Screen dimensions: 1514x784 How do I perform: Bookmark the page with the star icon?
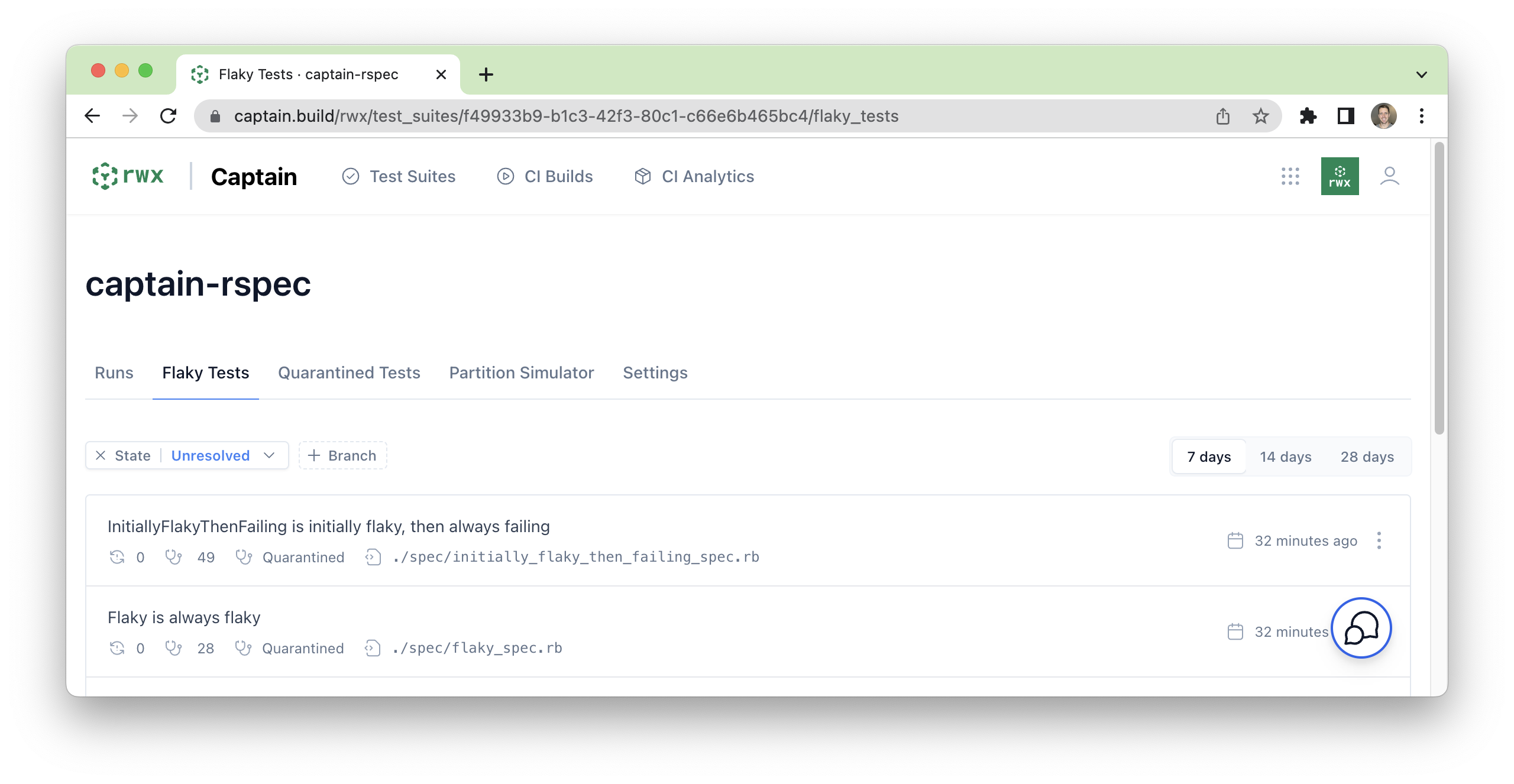point(1261,116)
